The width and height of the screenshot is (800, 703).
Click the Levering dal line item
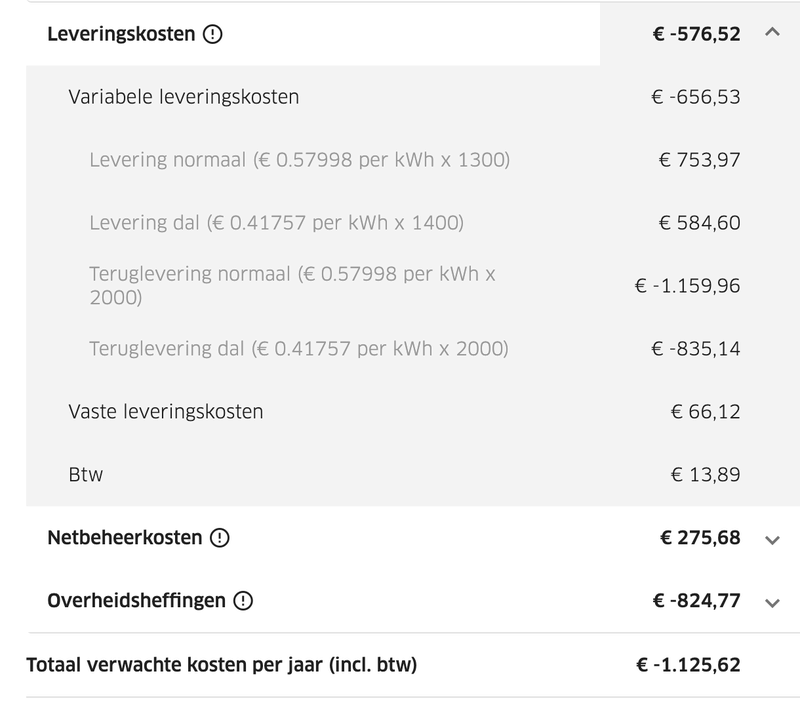point(276,223)
